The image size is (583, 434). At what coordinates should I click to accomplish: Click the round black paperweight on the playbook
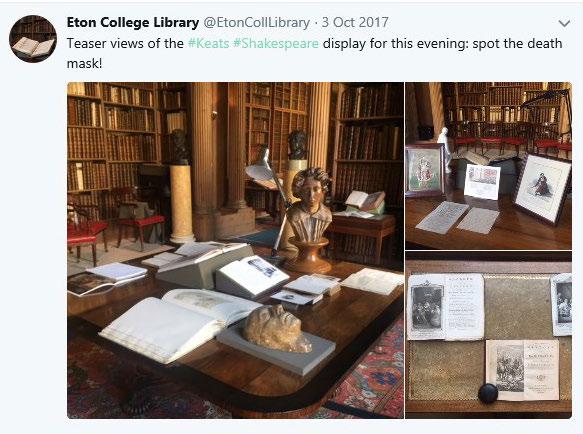point(487,393)
